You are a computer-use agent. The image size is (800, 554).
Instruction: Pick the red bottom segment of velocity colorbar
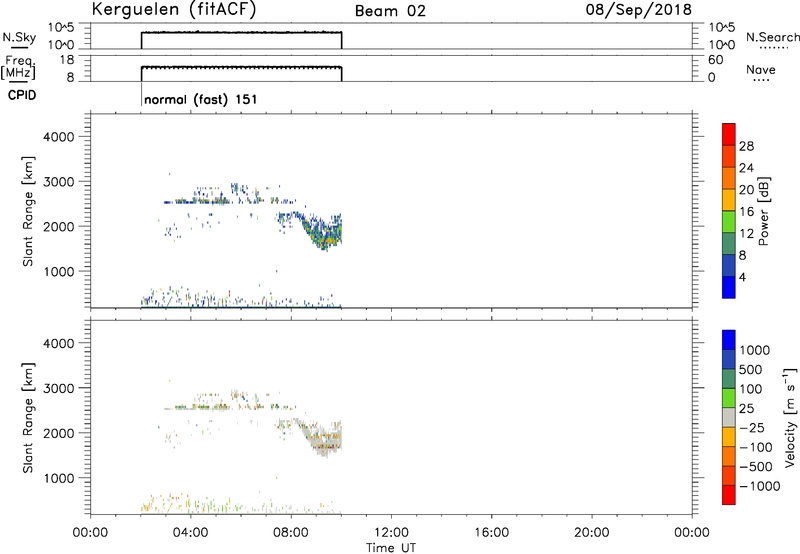point(729,495)
